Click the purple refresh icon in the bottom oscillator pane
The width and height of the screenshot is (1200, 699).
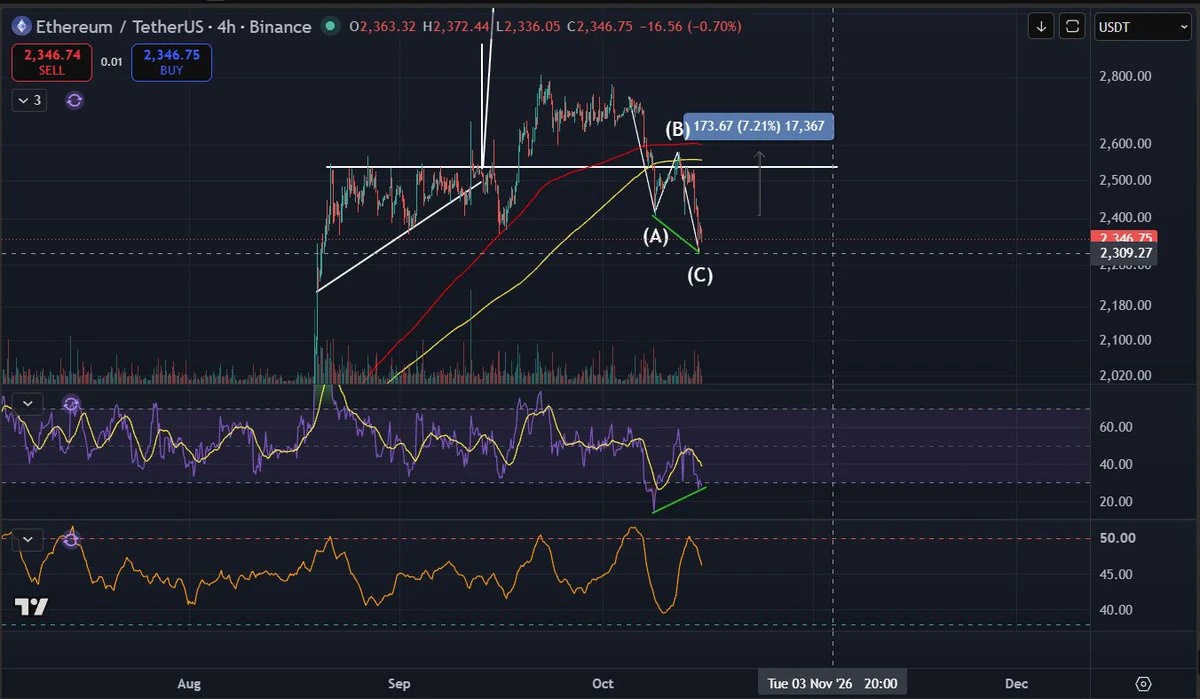tap(71, 541)
